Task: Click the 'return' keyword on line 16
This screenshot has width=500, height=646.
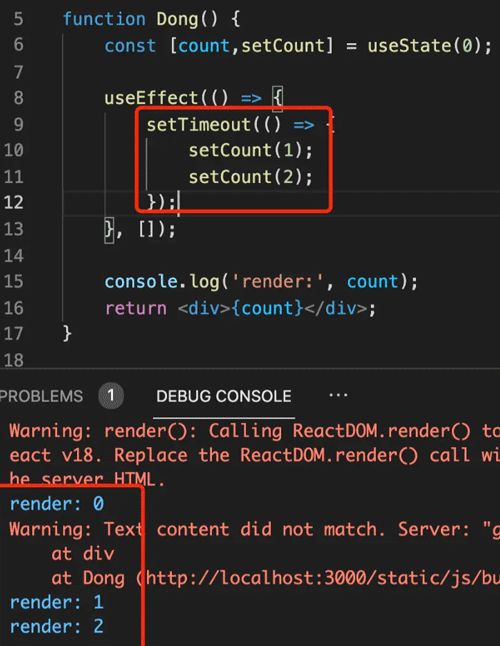Action: tap(136, 308)
